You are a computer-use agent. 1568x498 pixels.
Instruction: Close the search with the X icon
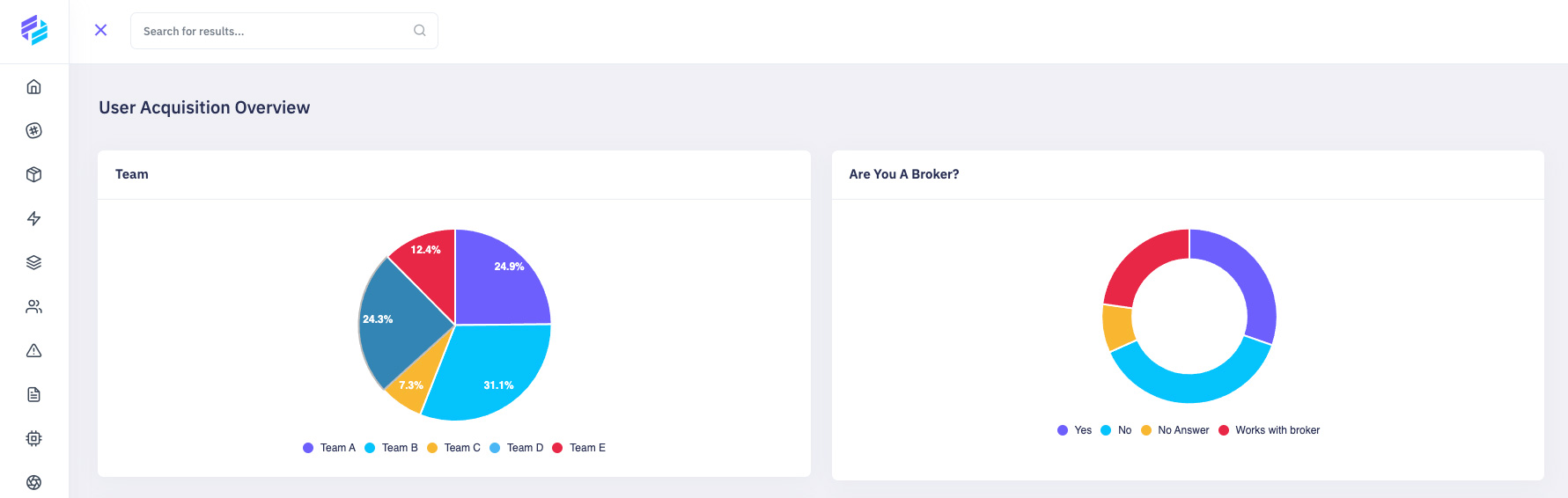click(x=101, y=30)
